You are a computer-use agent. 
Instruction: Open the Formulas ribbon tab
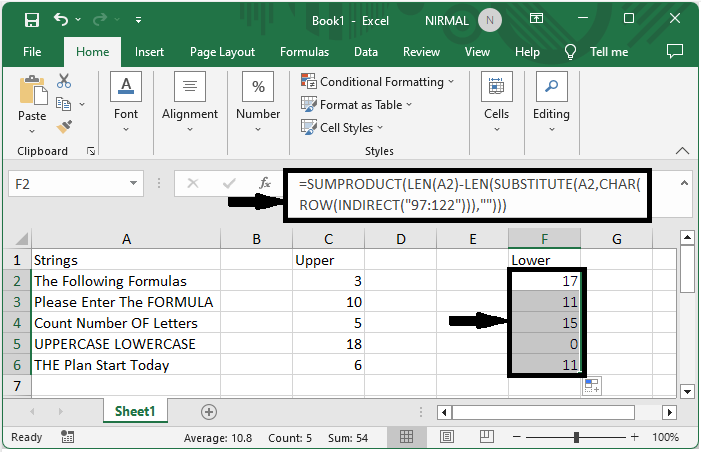click(304, 52)
